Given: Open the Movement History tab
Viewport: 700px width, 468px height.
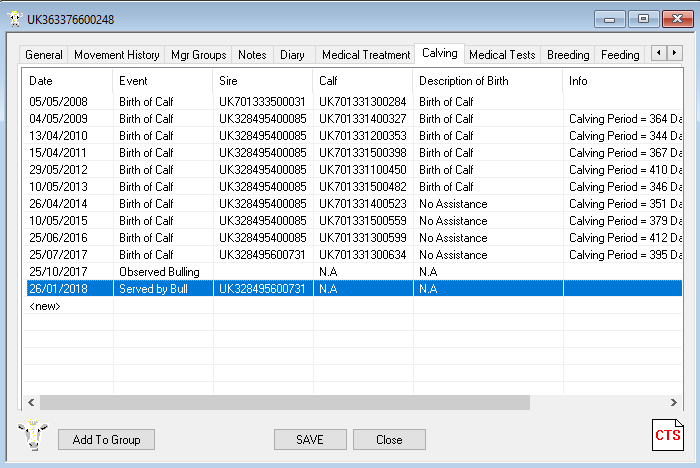Looking at the screenshot, I should 116,55.
